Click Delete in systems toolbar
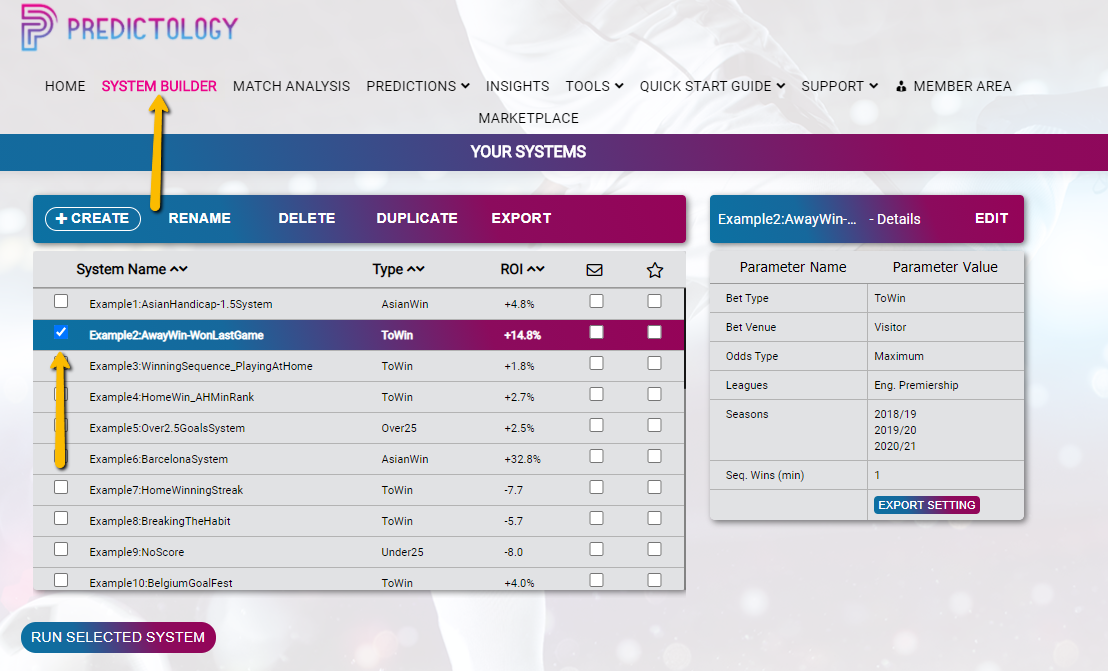This screenshot has width=1108, height=671. [307, 218]
